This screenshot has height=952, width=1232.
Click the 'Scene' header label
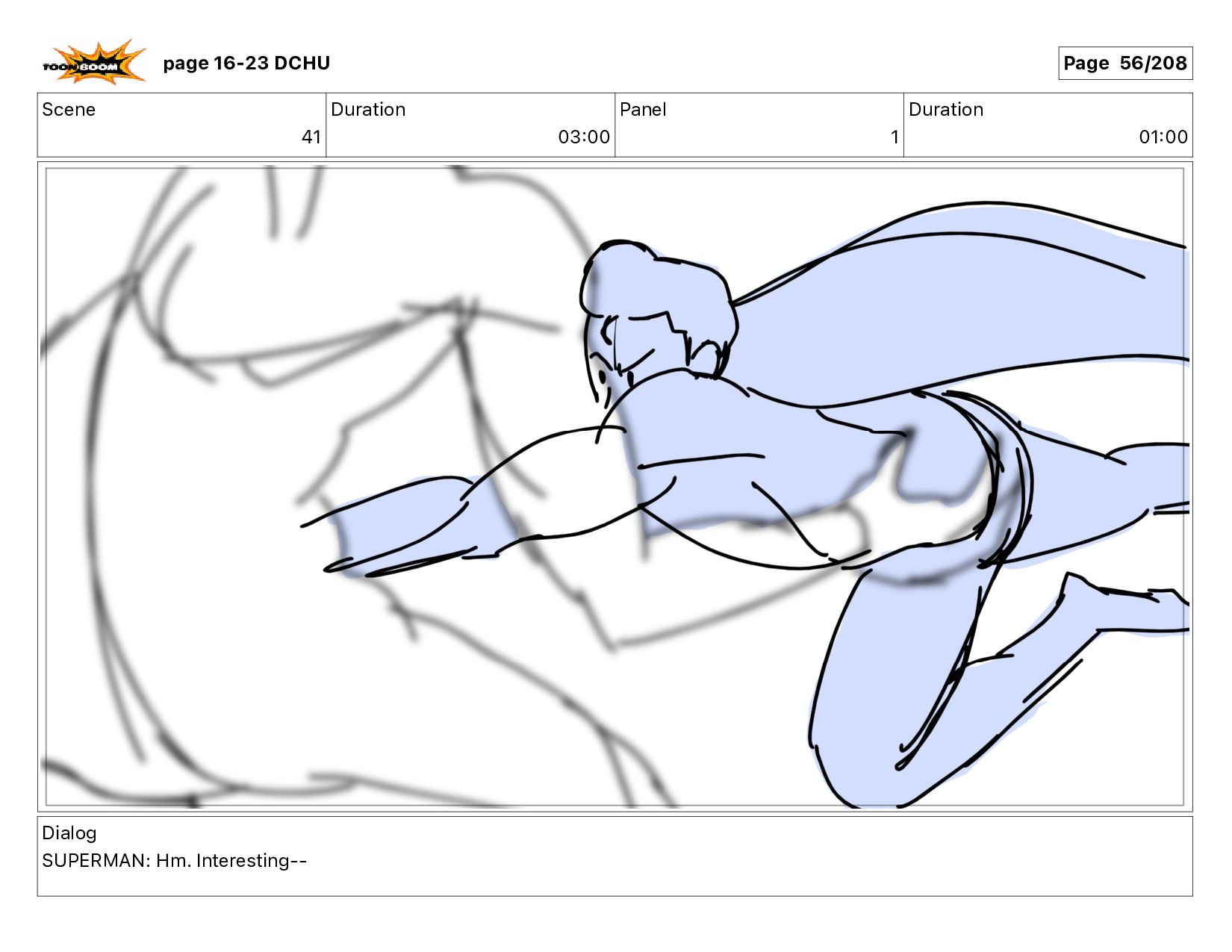[69, 110]
